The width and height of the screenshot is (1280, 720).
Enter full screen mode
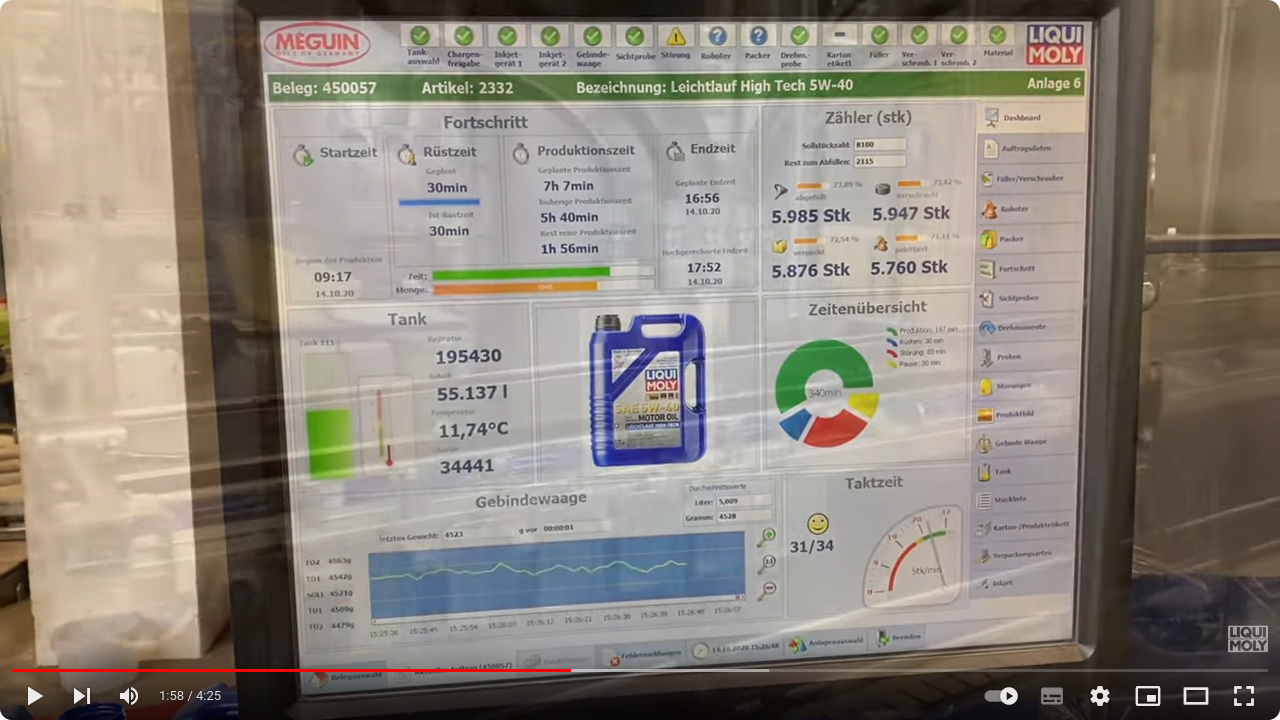(1244, 696)
